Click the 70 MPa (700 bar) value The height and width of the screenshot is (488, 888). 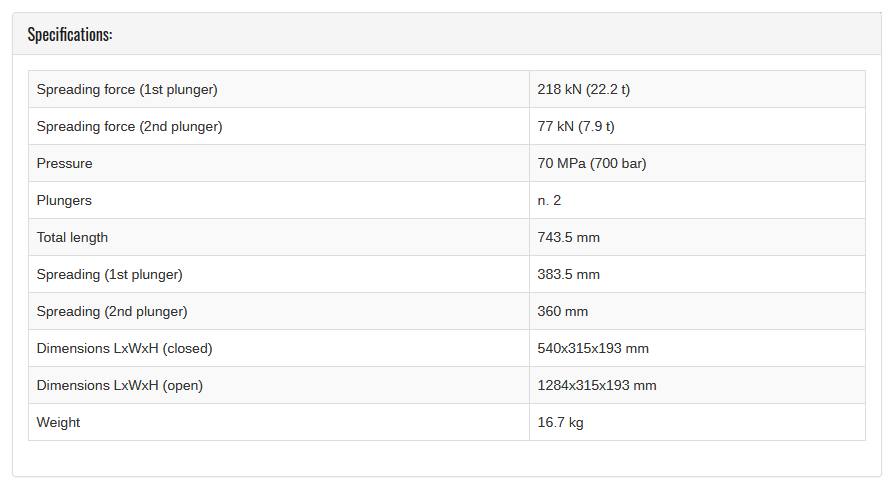click(591, 164)
